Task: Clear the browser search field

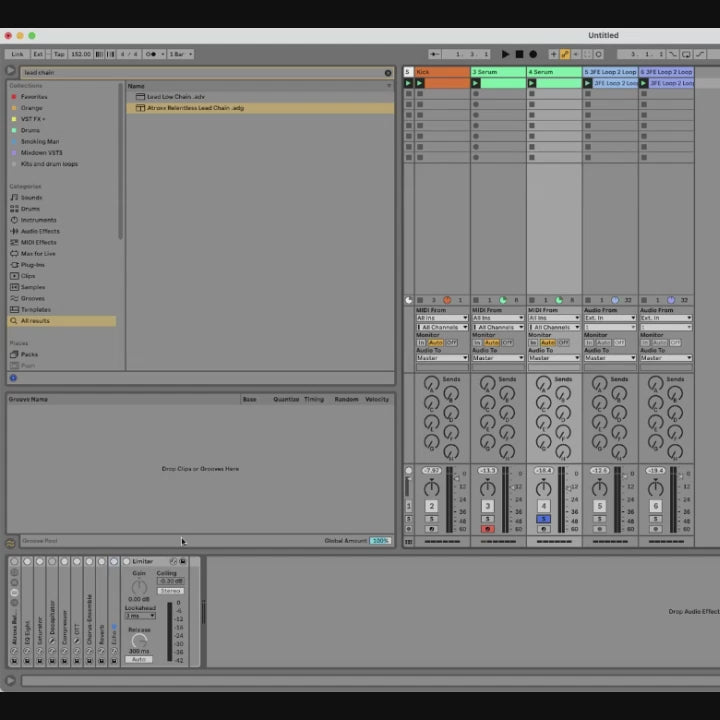Action: point(388,72)
